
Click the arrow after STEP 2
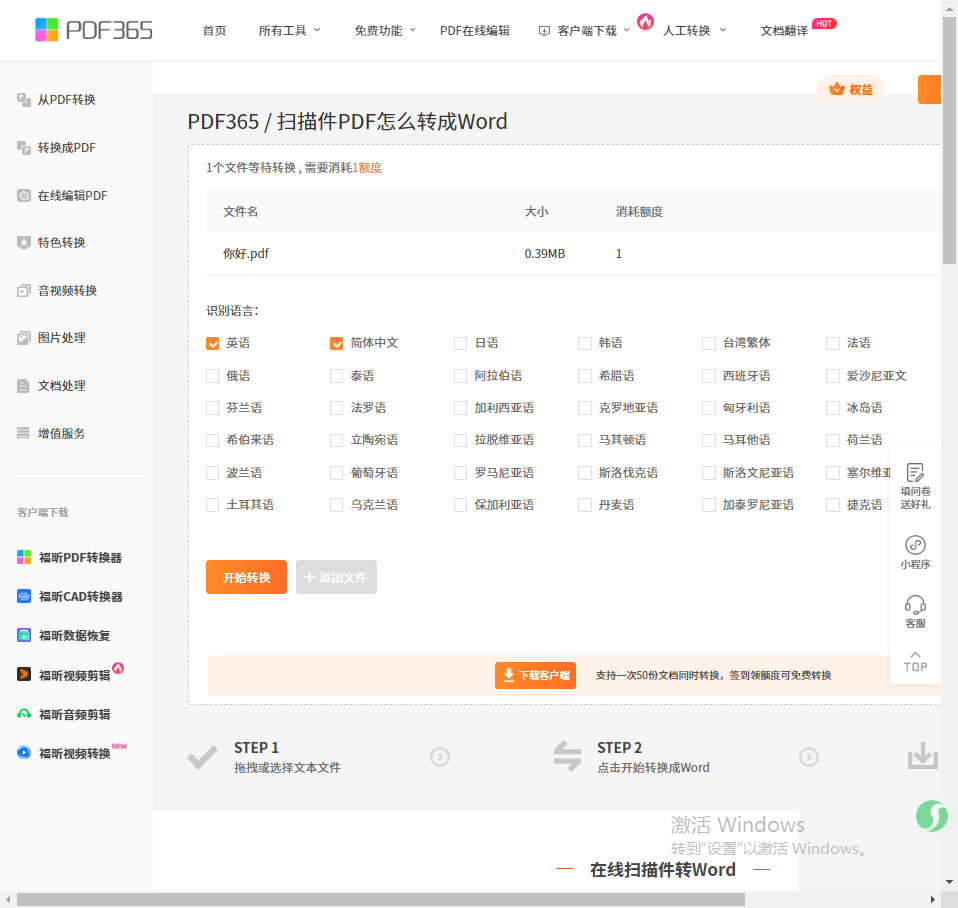pyautogui.click(x=809, y=757)
